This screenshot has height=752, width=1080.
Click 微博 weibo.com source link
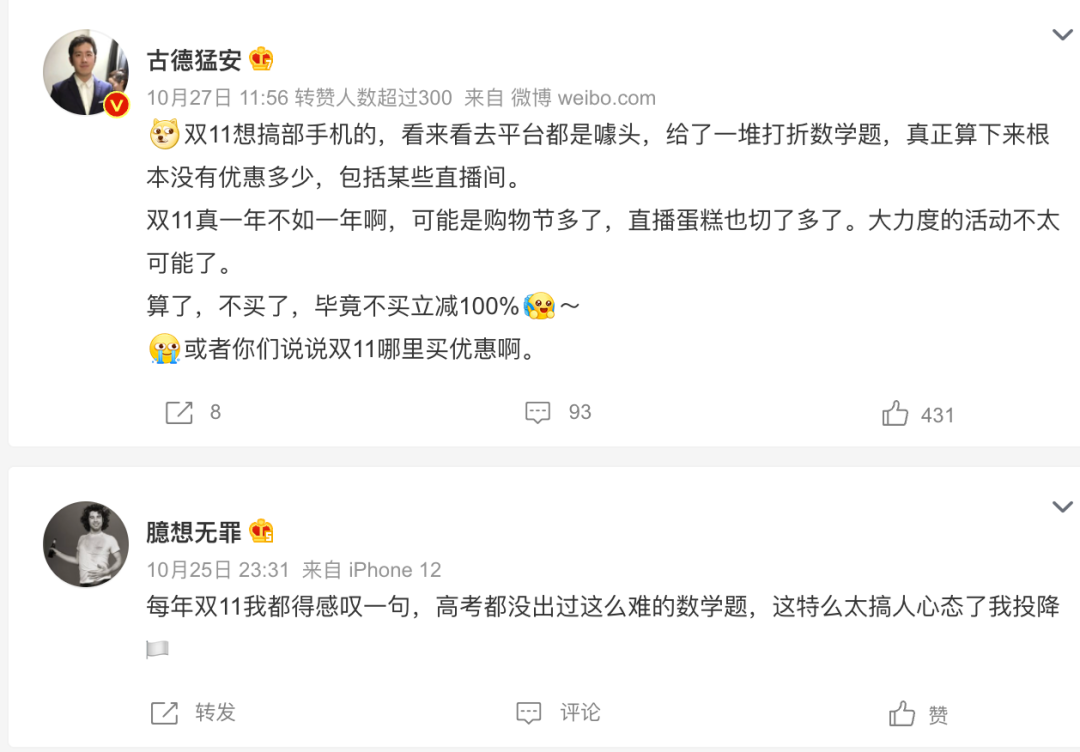pyautogui.click(x=583, y=98)
